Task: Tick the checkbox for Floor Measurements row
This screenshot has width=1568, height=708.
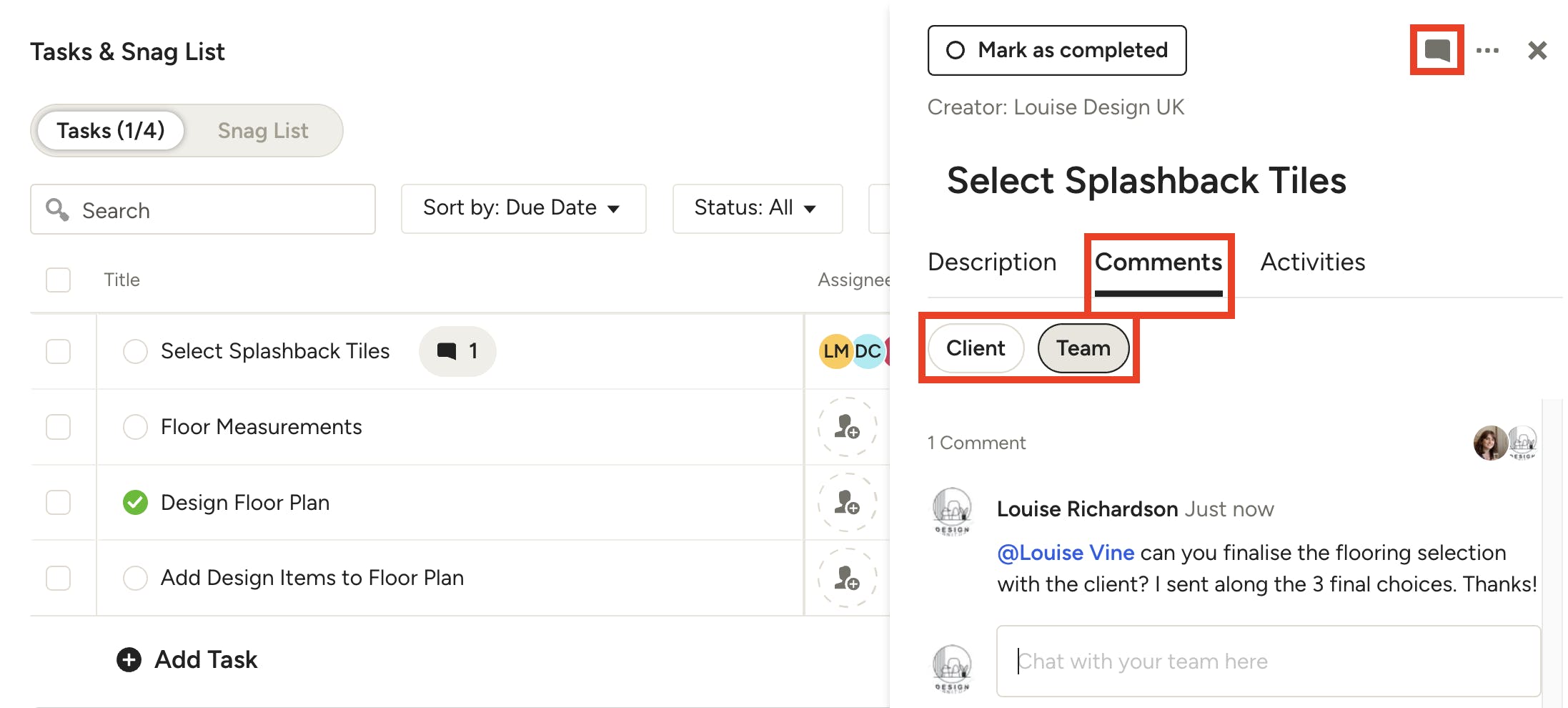Action: pyautogui.click(x=58, y=427)
